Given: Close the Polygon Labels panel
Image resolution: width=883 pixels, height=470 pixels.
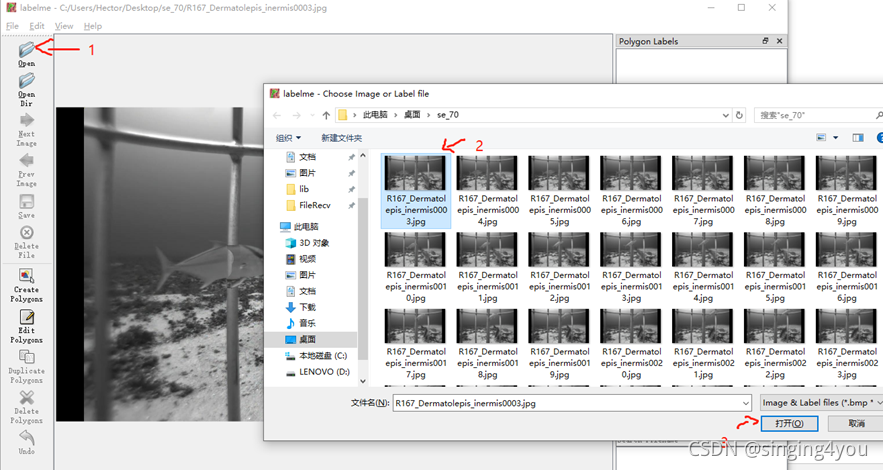Looking at the screenshot, I should click(779, 41).
